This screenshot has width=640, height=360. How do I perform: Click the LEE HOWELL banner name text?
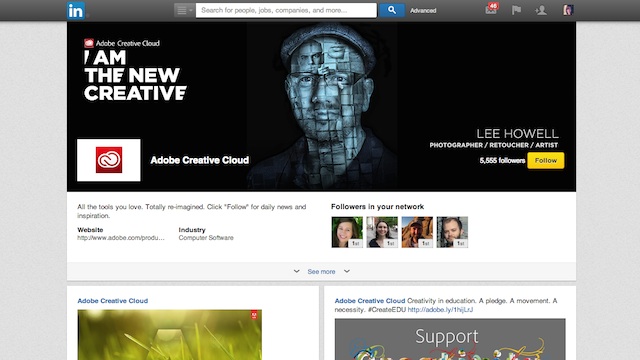coord(518,133)
